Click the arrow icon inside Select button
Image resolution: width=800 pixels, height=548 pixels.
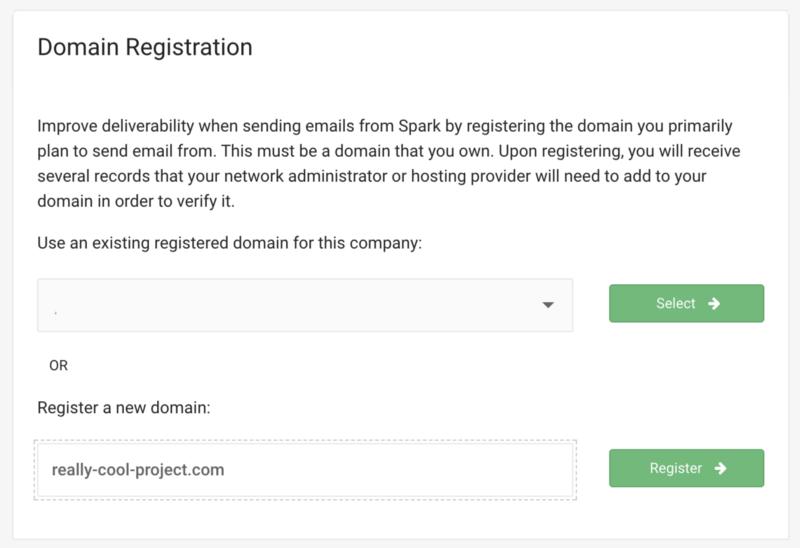click(x=713, y=304)
